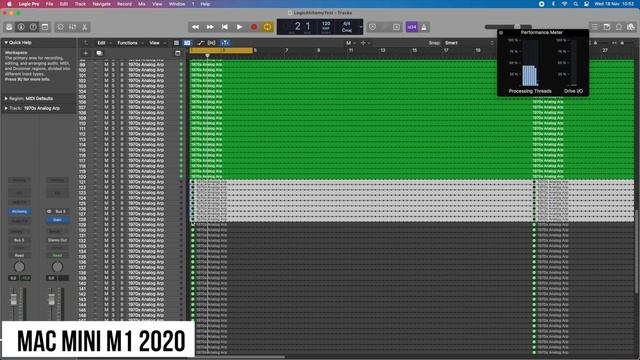Image resolution: width=640 pixels, height=360 pixels.
Task: Toggle the Flex show/hide button
Action: point(211,43)
